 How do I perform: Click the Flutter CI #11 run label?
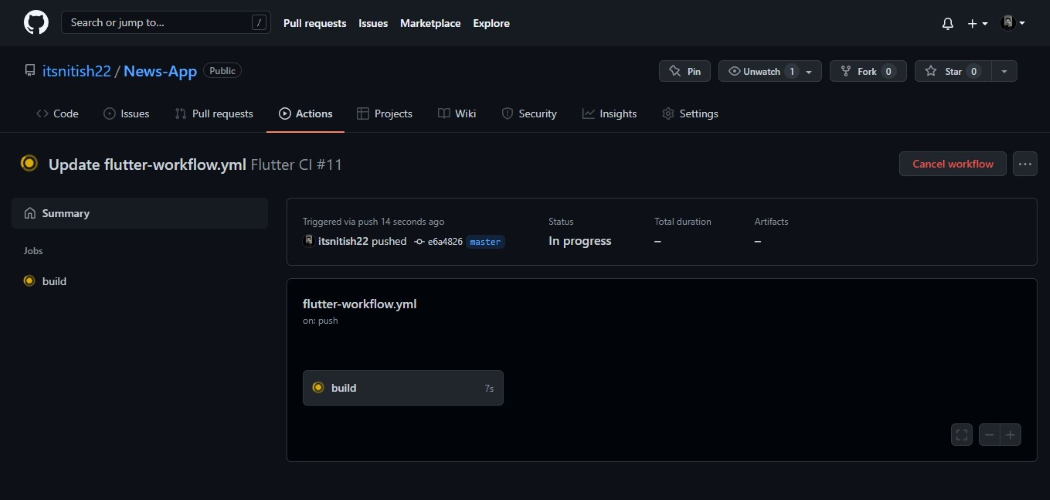(297, 165)
